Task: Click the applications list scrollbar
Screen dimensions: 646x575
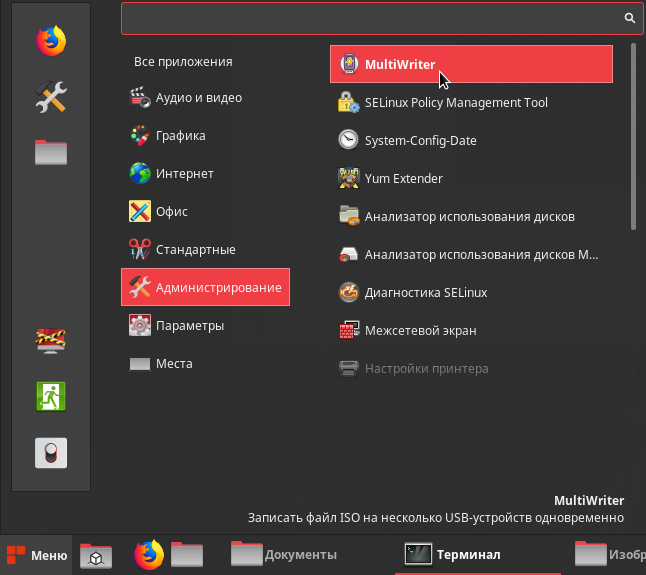Action: pos(633,137)
